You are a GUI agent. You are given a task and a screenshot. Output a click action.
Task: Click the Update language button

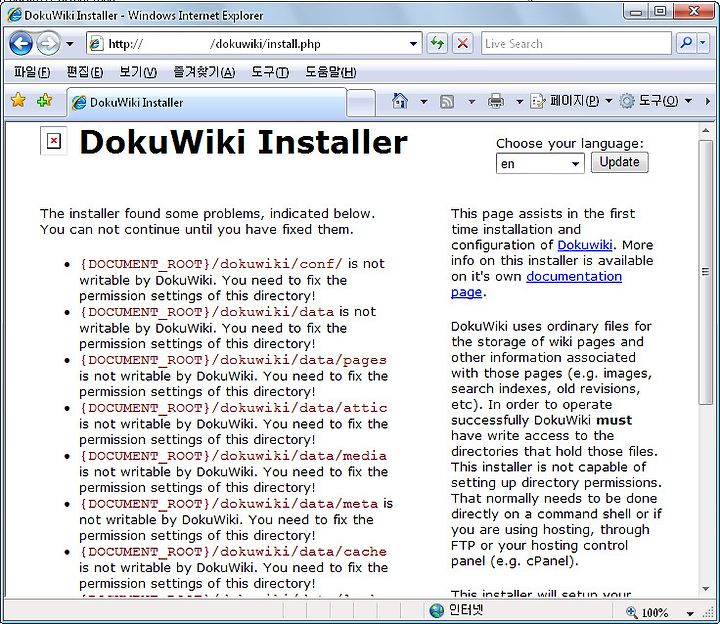619,163
